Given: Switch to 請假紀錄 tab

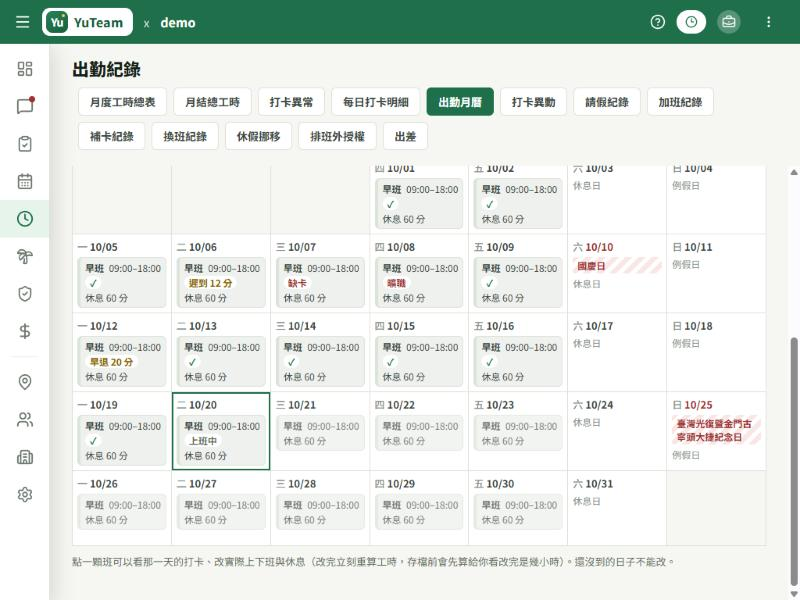Looking at the screenshot, I should 607,102.
